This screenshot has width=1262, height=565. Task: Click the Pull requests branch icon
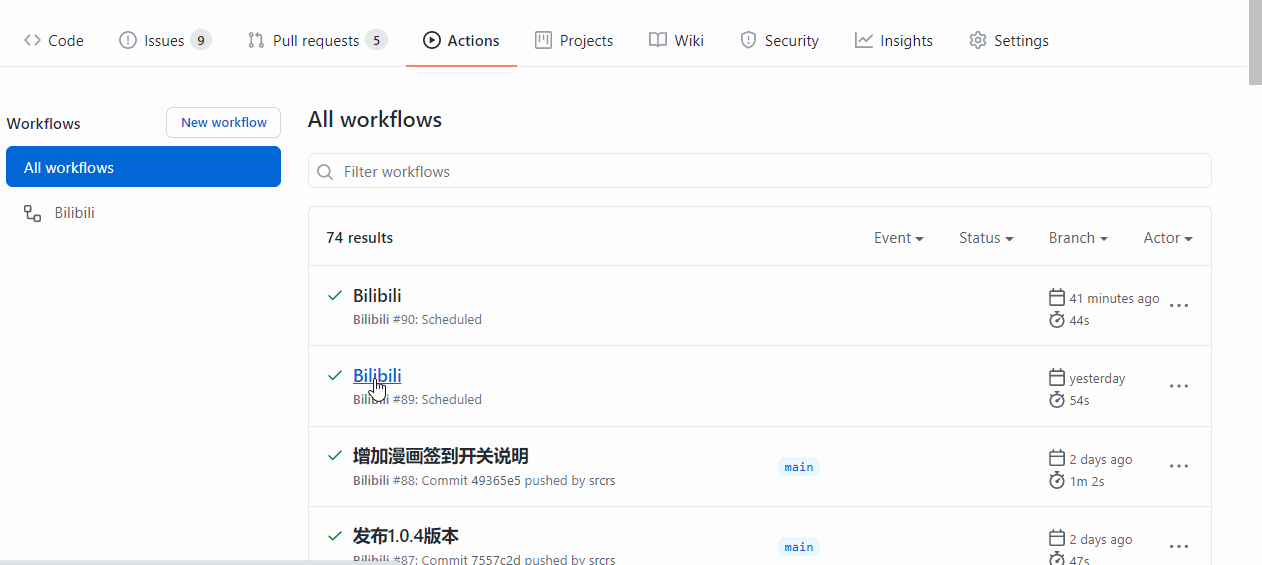tap(256, 41)
